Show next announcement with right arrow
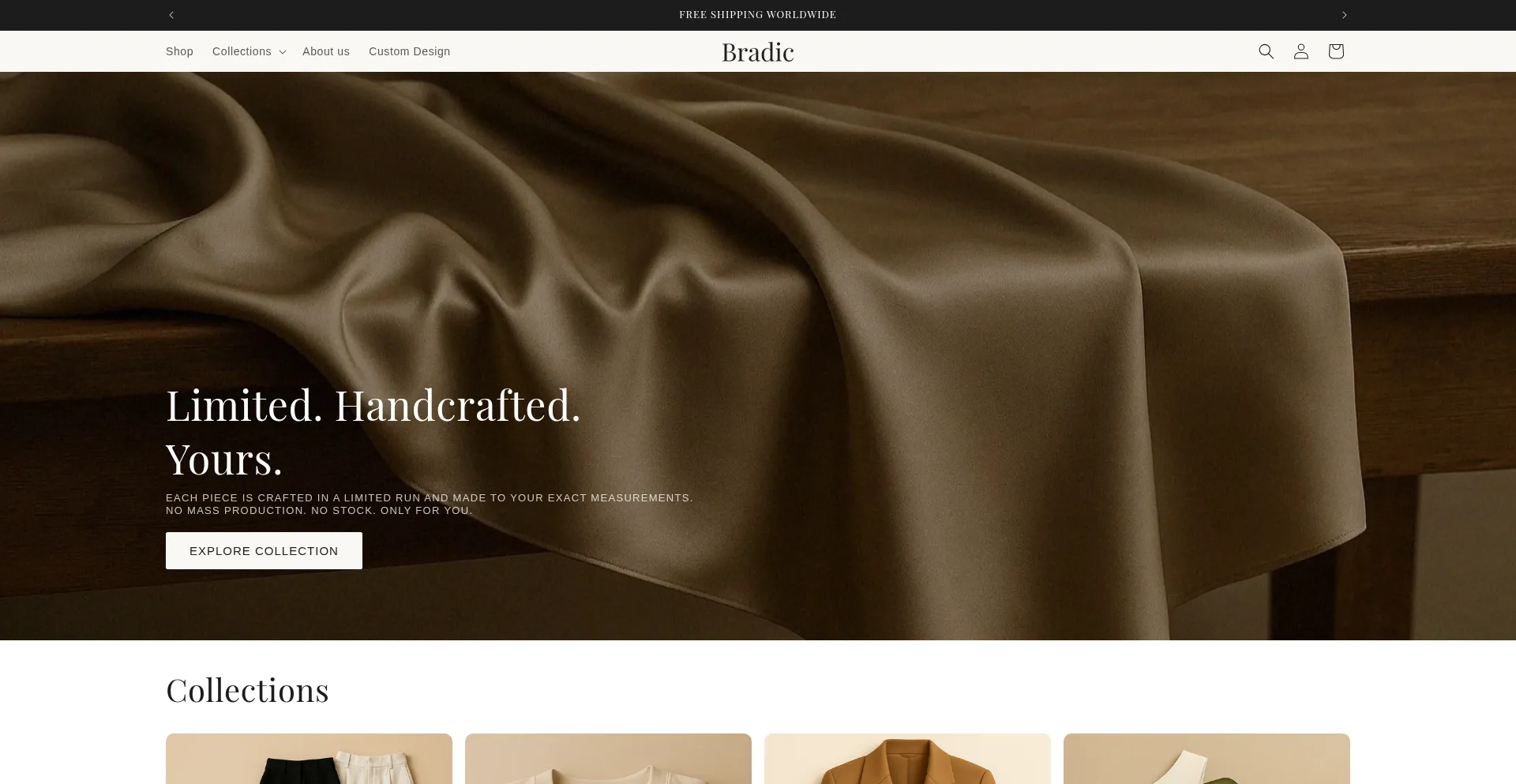Image resolution: width=1516 pixels, height=784 pixels. tap(1344, 15)
